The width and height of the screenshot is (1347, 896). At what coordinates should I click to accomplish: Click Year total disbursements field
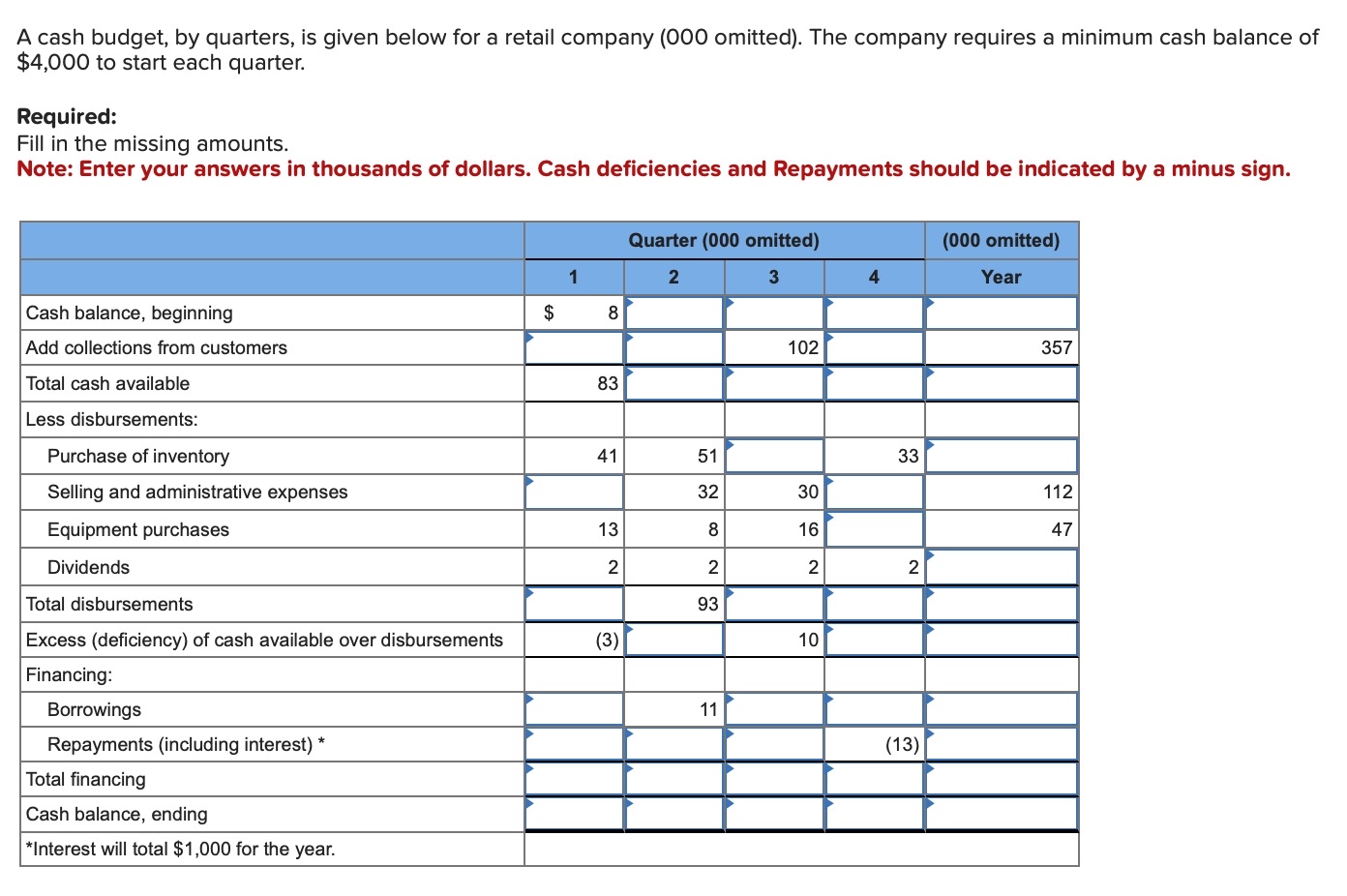[x=1002, y=604]
